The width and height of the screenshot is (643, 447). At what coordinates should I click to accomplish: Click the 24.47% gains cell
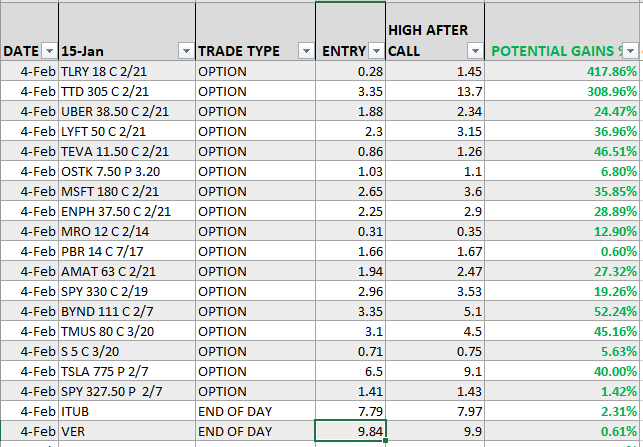562,111
